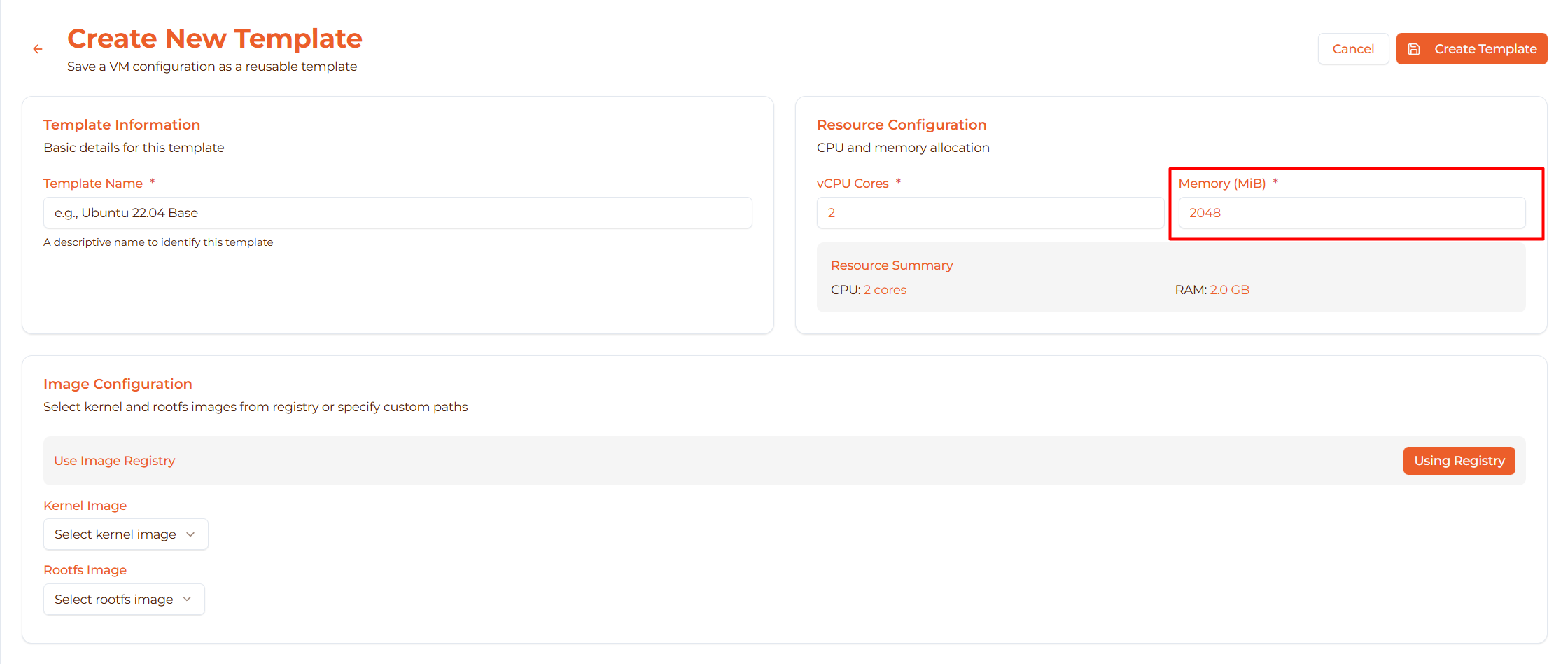The height and width of the screenshot is (664, 1568).
Task: Click the chevron in the rootfs image selector
Action: [187, 600]
